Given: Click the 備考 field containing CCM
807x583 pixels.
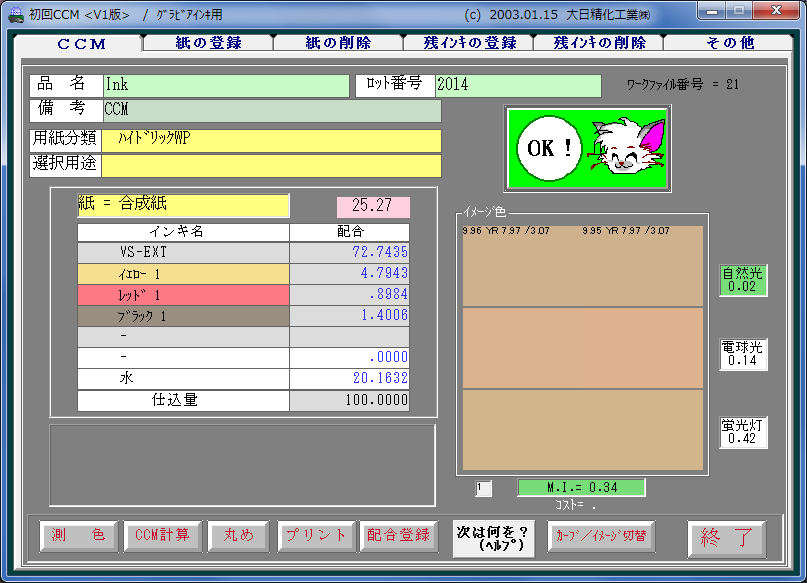Looking at the screenshot, I should 272,111.
